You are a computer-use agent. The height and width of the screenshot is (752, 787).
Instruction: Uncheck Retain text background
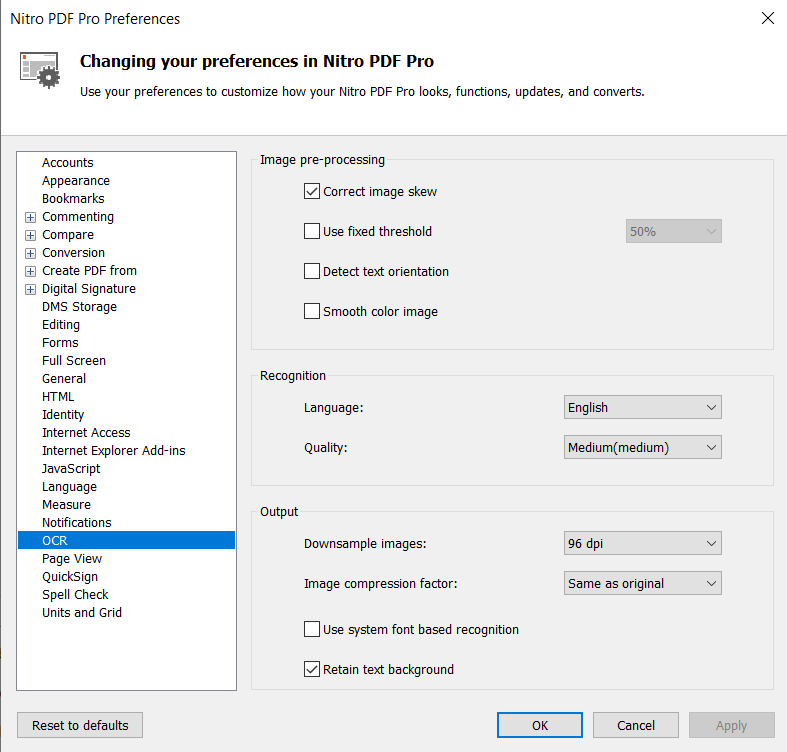(312, 669)
